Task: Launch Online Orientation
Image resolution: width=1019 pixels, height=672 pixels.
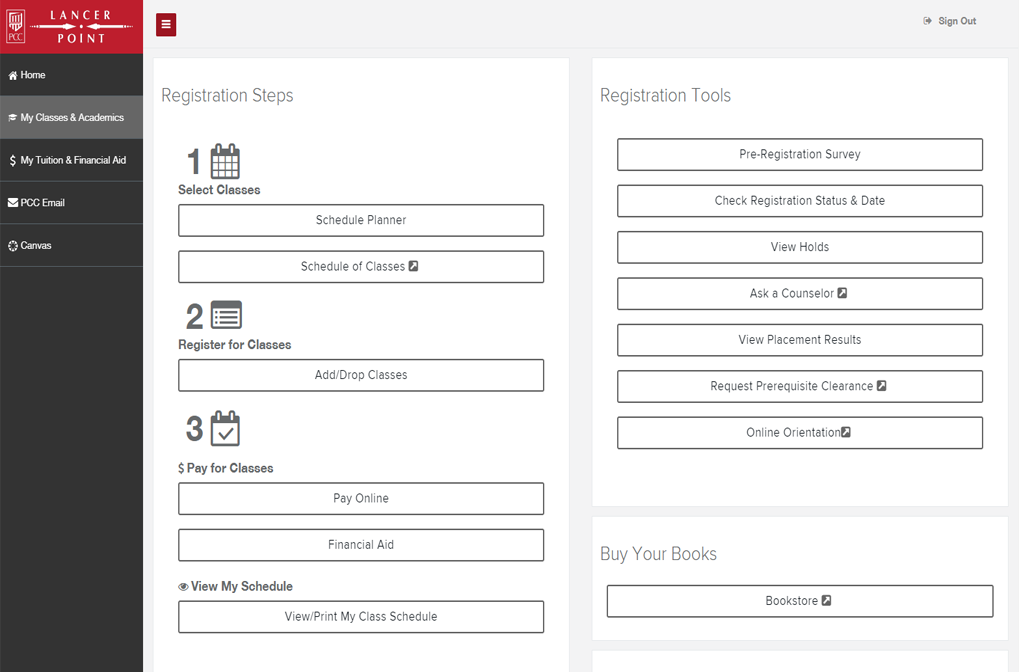Action: 800,433
